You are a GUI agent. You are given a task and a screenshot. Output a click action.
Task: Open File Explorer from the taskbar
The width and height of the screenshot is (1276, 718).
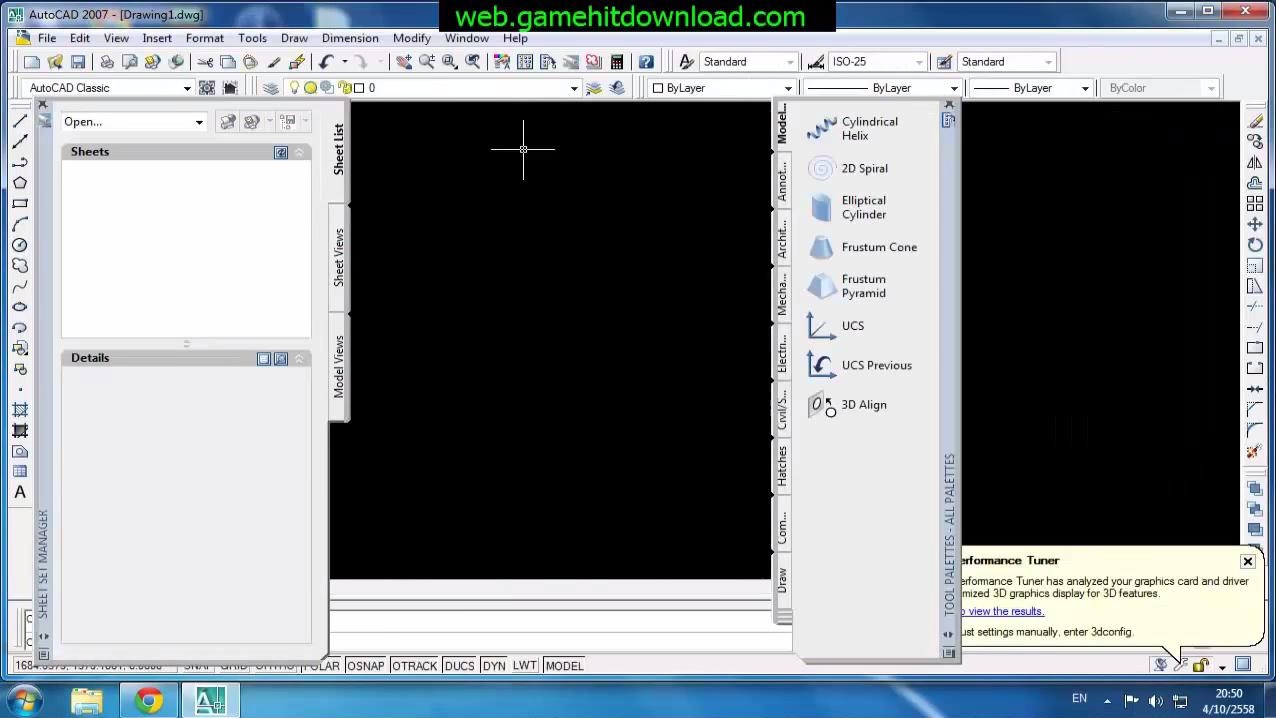(87, 701)
